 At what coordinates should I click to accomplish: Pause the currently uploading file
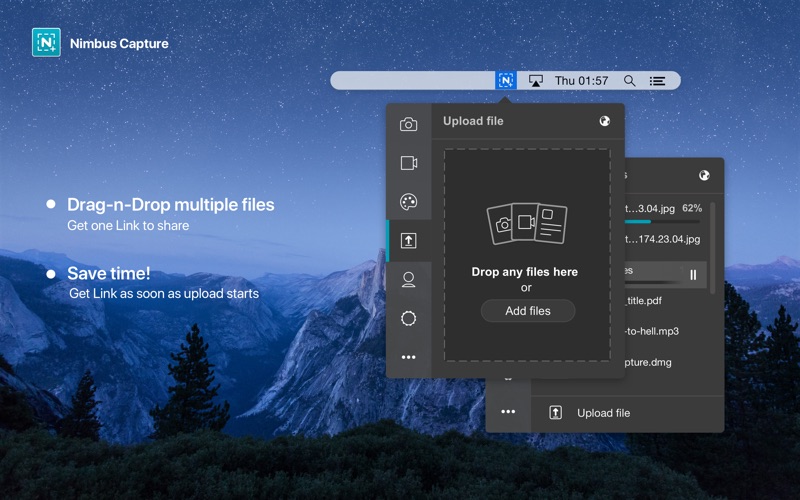pyautogui.click(x=693, y=275)
